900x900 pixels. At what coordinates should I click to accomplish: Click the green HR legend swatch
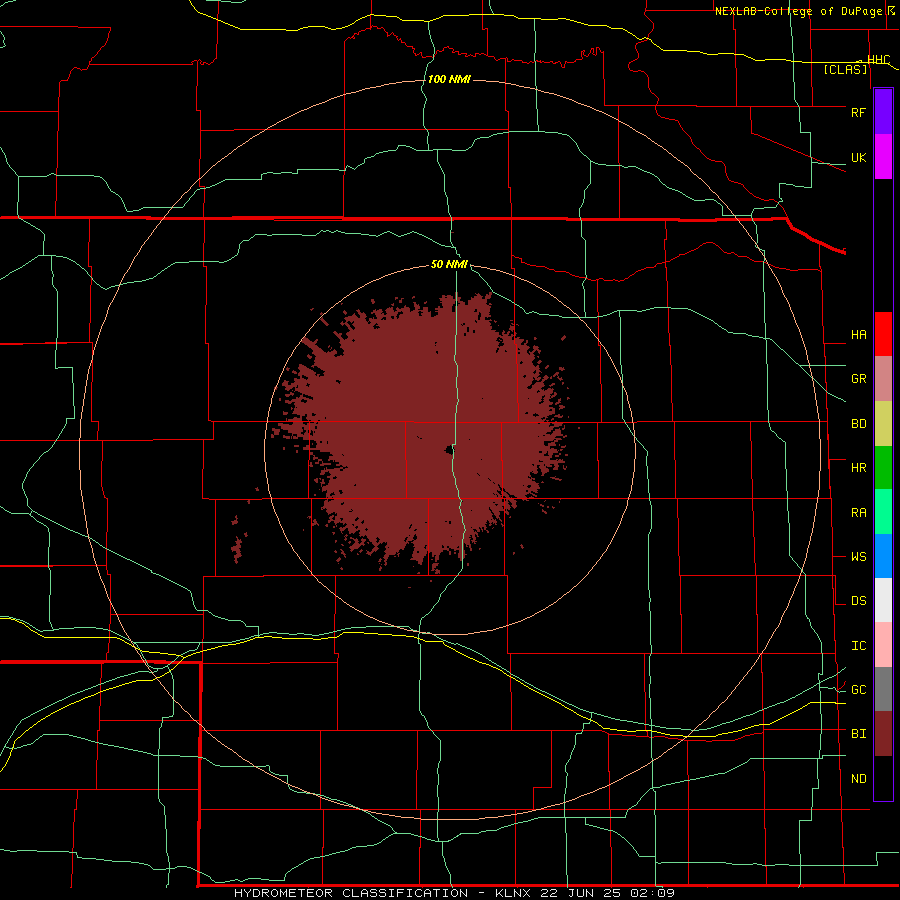[883, 468]
